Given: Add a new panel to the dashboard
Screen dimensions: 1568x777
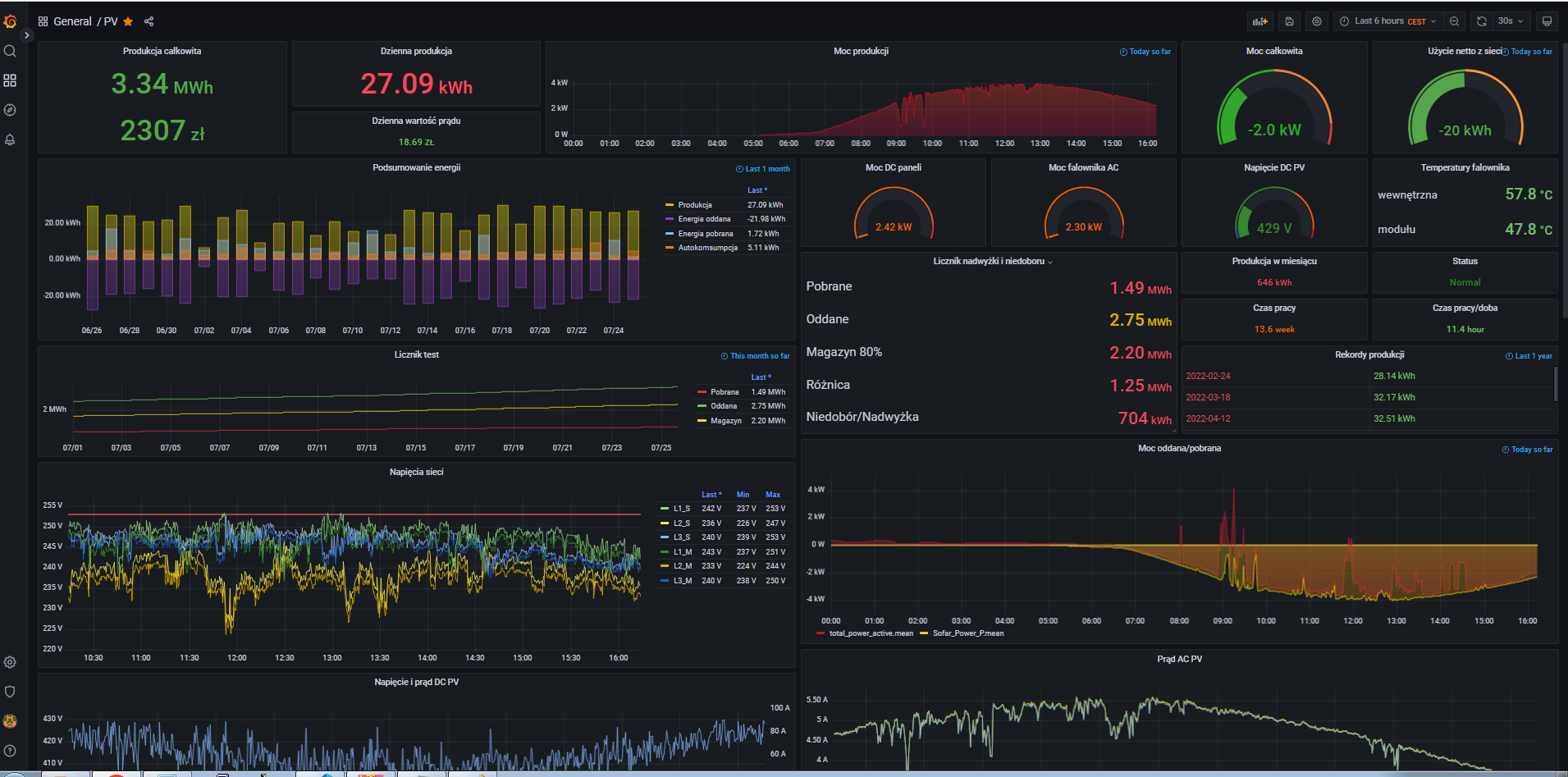Looking at the screenshot, I should click(x=1259, y=21).
